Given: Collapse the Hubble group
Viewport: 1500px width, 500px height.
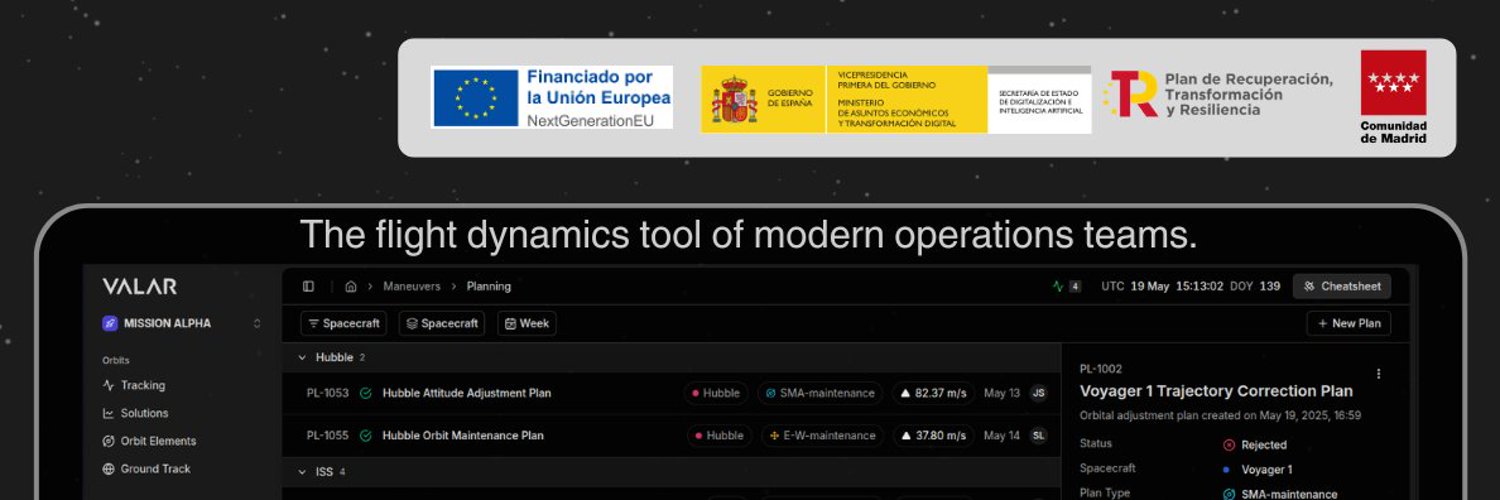Looking at the screenshot, I should click(x=303, y=358).
